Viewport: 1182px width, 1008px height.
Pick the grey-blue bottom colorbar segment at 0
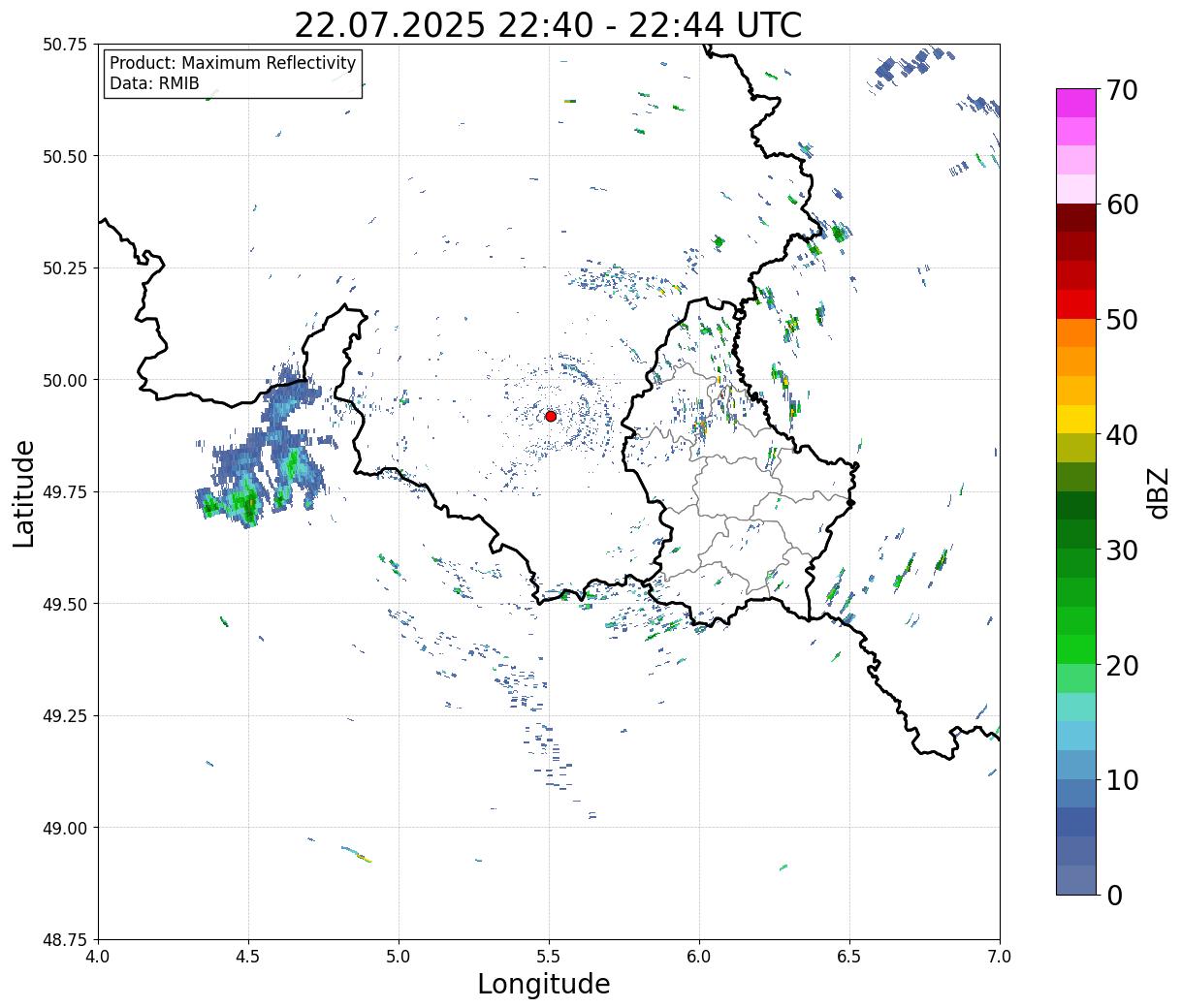[x=1076, y=880]
